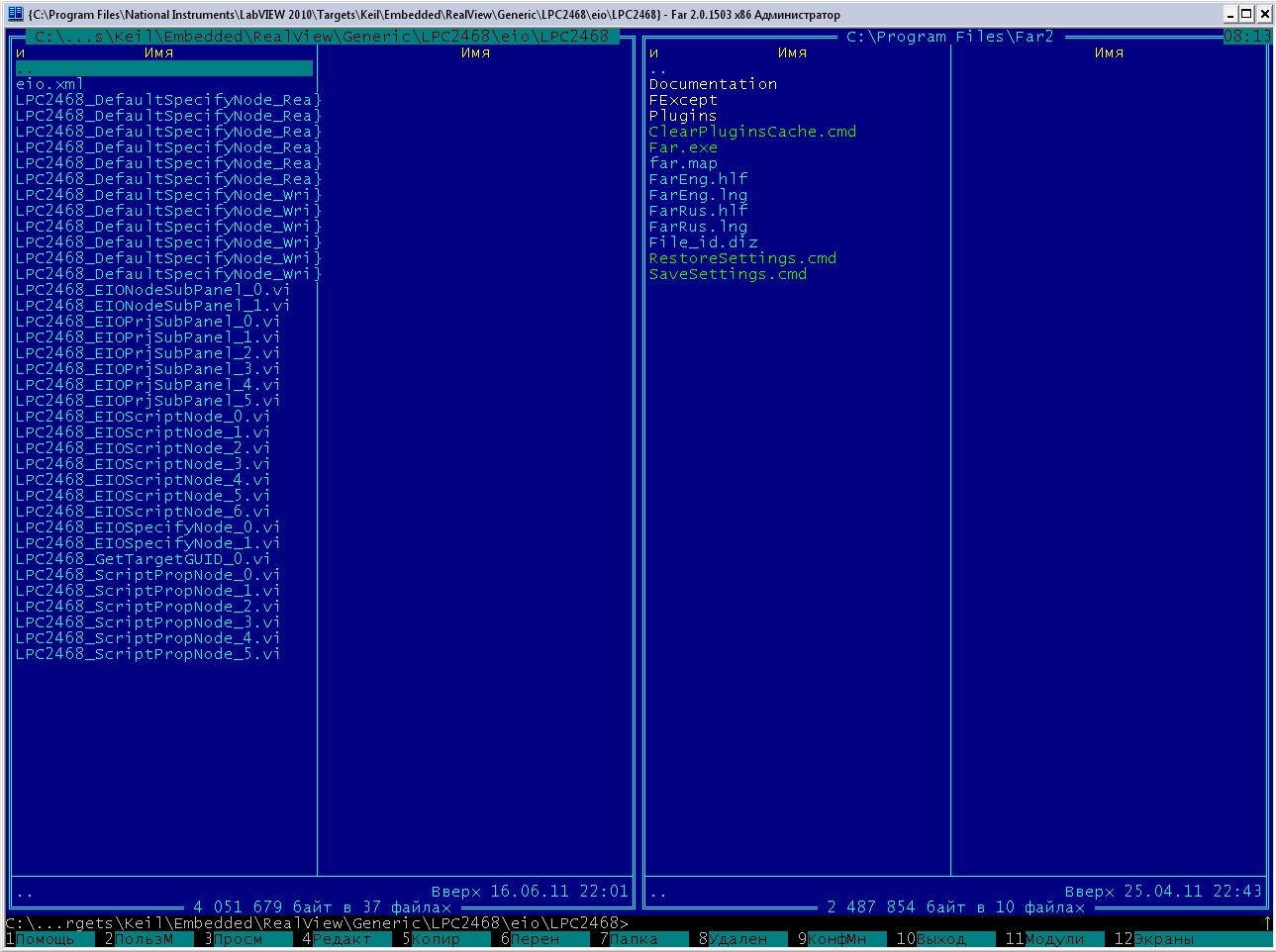
Task: Click the 4 Редакт edit key
Action: pos(342,939)
